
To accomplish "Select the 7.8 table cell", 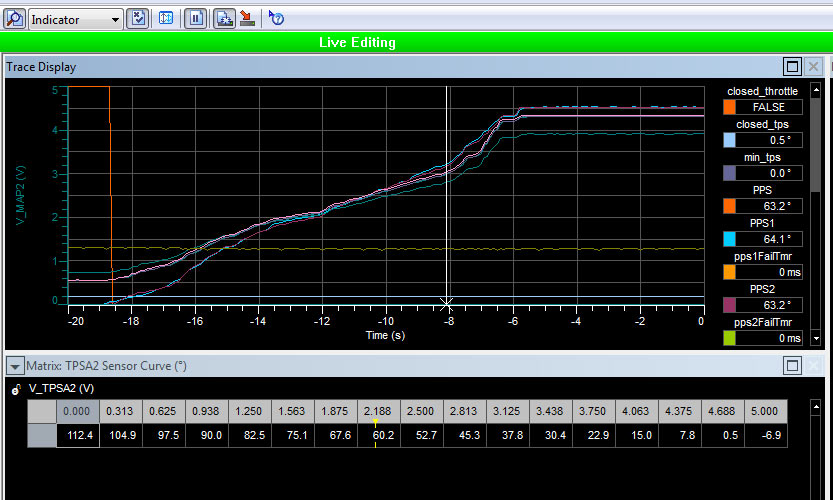I will point(681,435).
